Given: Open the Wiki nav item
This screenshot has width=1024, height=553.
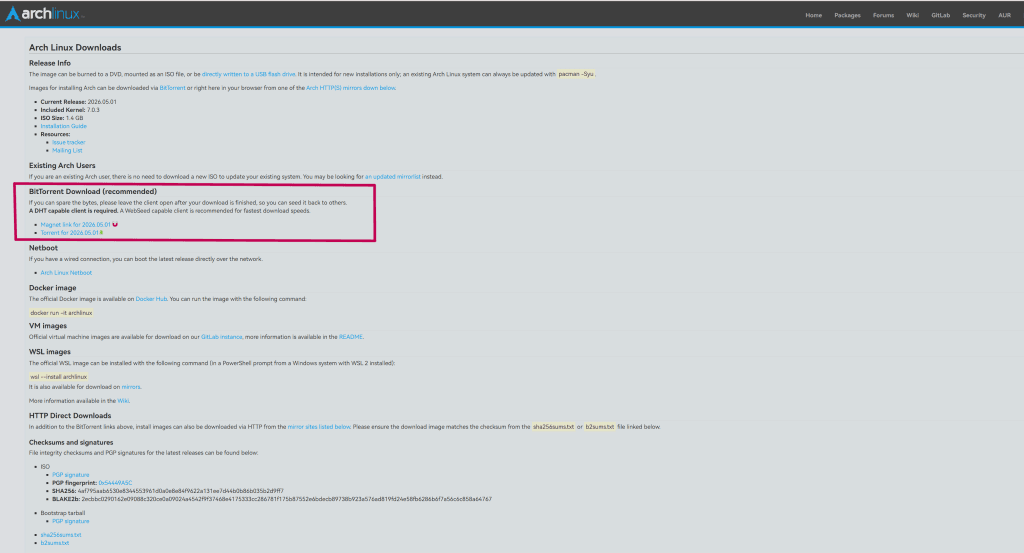Looking at the screenshot, I should (x=912, y=15).
